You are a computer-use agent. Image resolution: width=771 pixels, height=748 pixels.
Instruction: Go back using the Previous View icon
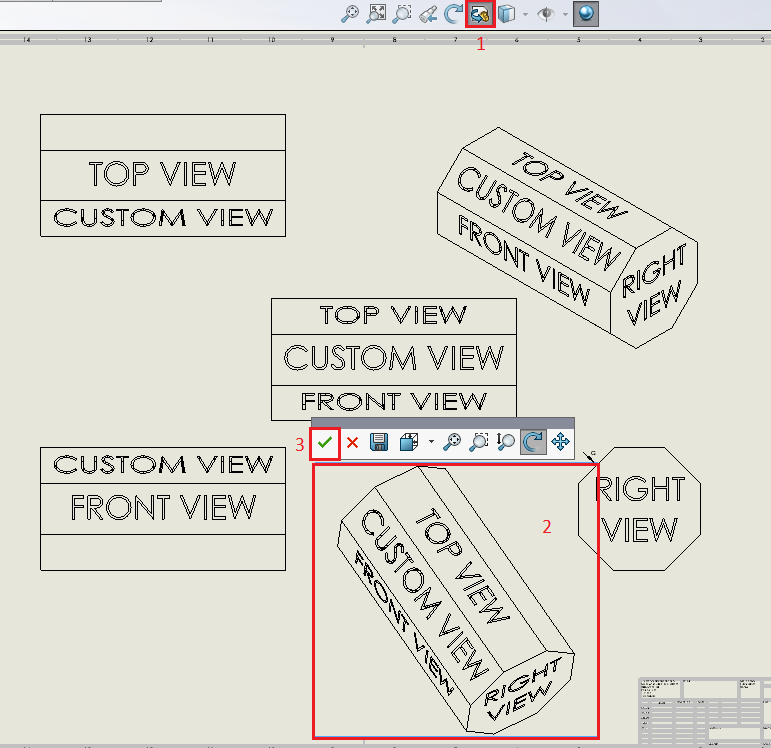(x=428, y=14)
